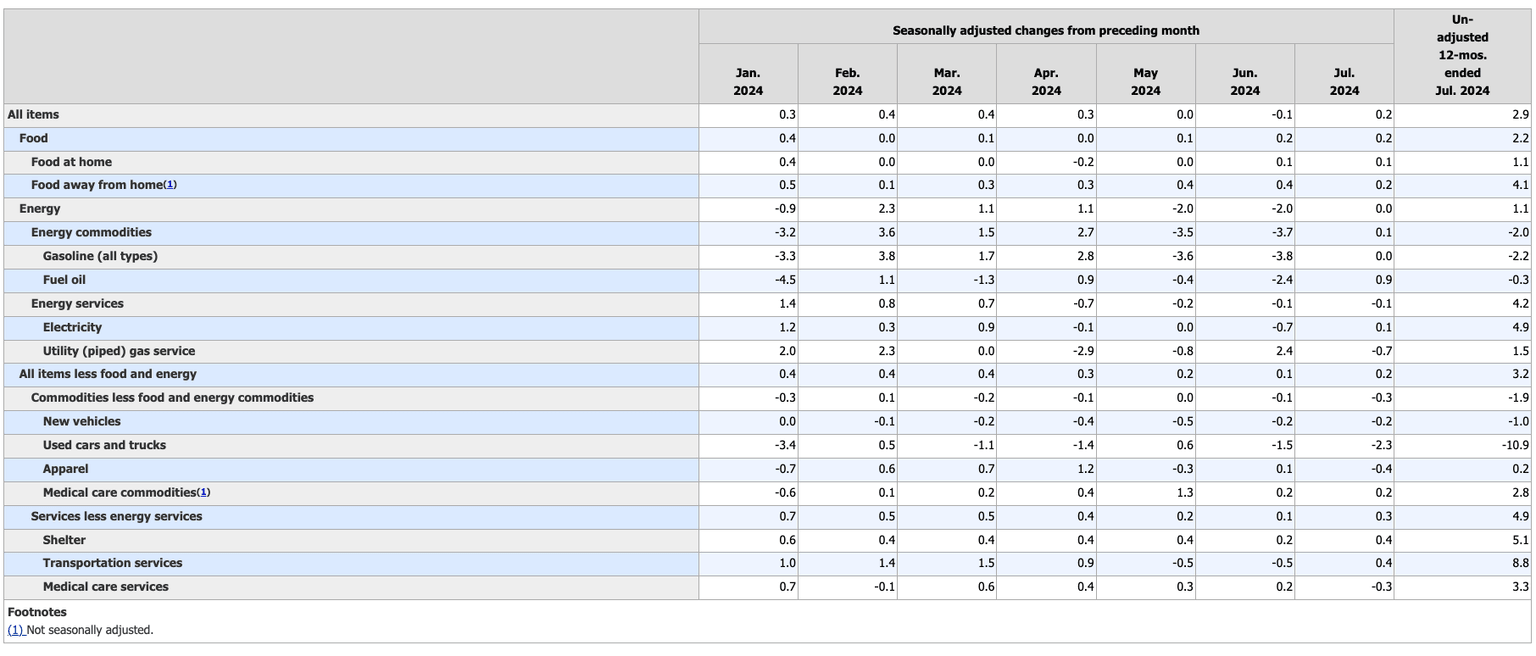1536x656 pixels.
Task: Click the -10.9 value for used cars
Action: [x=1516, y=445]
